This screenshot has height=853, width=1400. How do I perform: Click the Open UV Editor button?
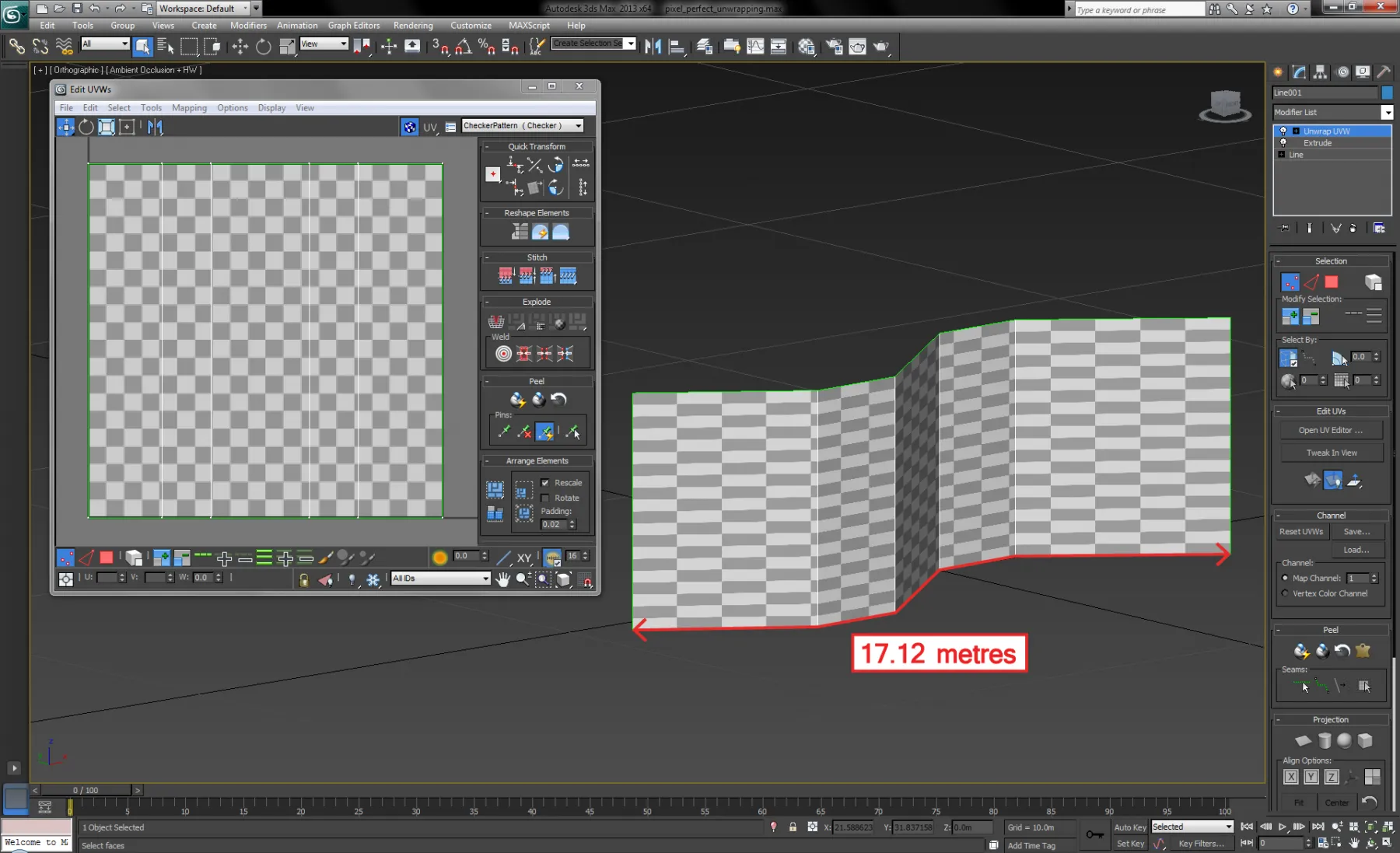(x=1331, y=430)
